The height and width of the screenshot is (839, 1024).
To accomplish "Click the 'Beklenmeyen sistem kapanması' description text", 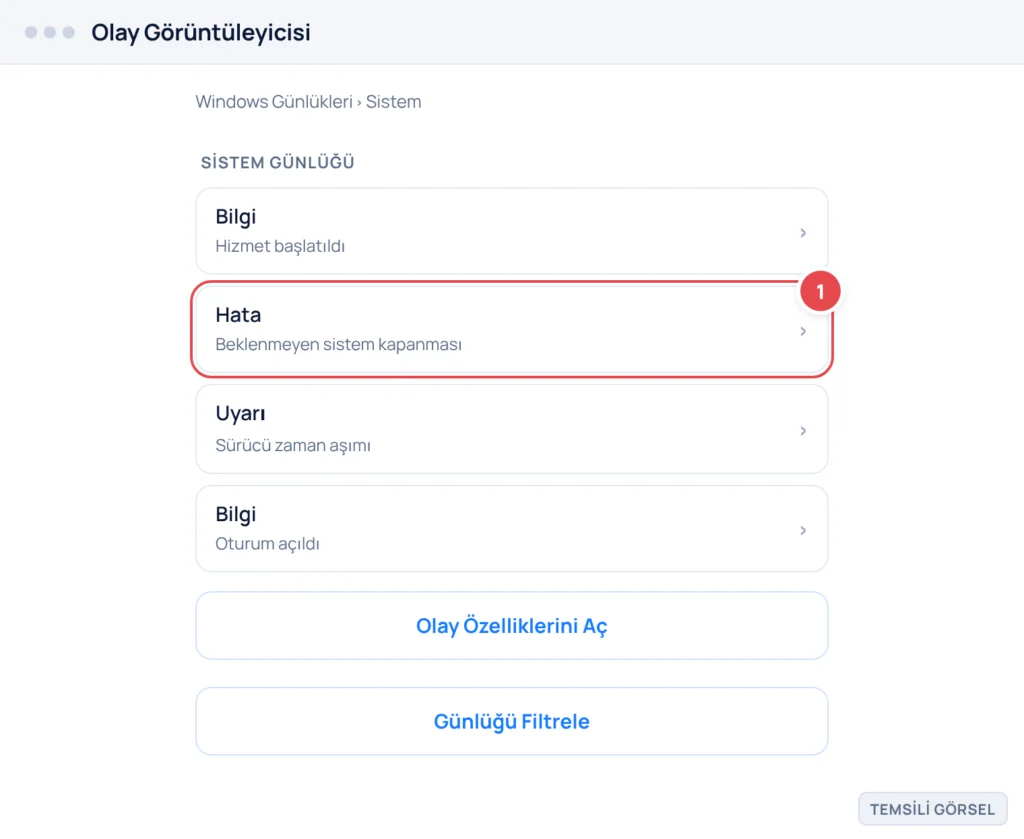I will tap(338, 345).
